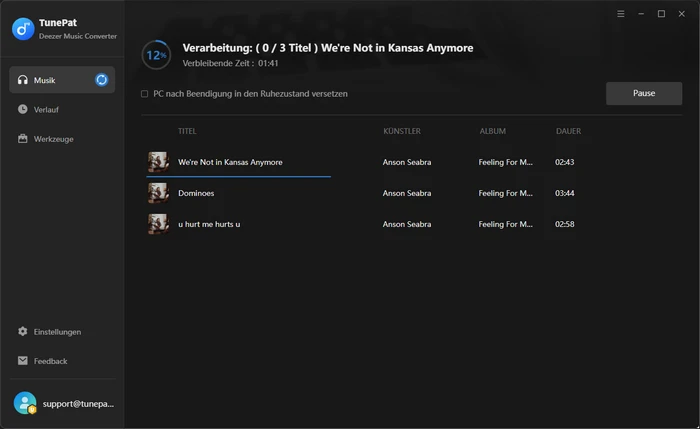The width and height of the screenshot is (700, 429).
Task: Select track title We're Not in Kansas Anymore in list
Action: click(230, 162)
